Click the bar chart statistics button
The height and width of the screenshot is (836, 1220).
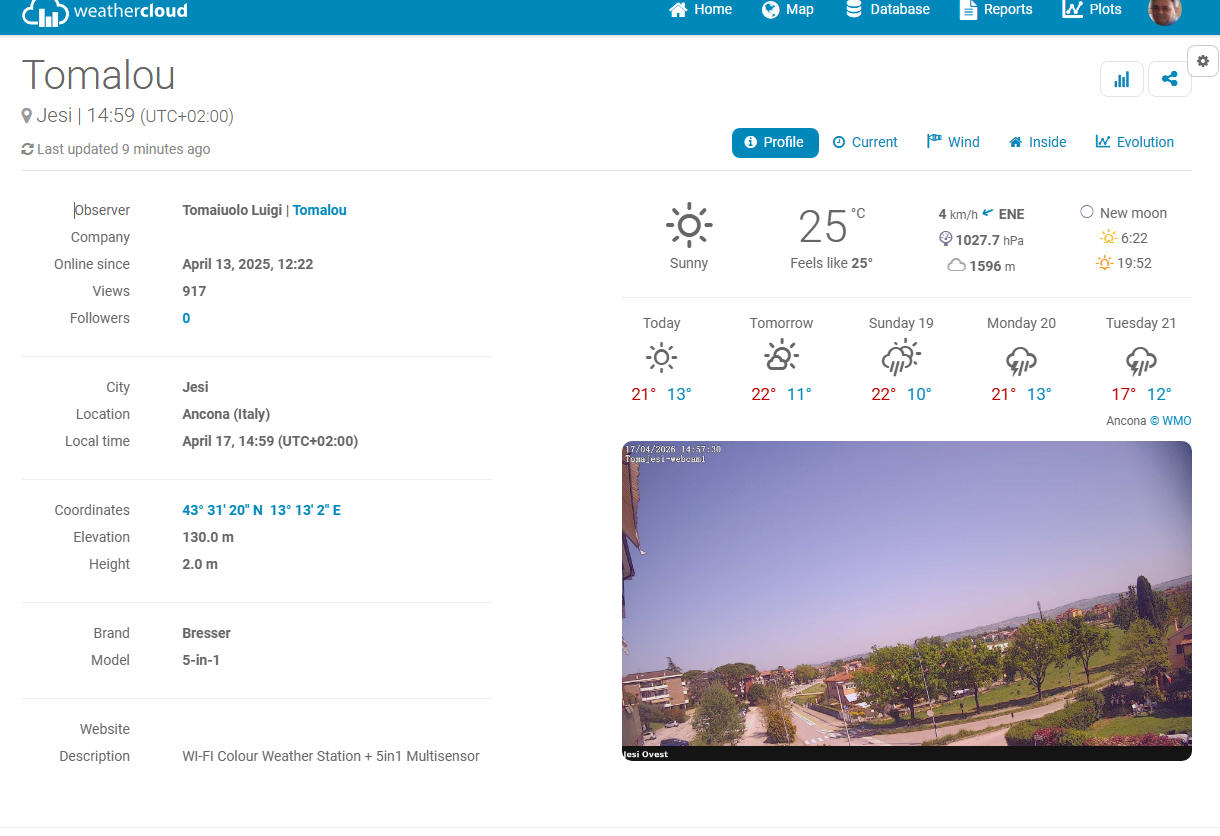[1121, 80]
